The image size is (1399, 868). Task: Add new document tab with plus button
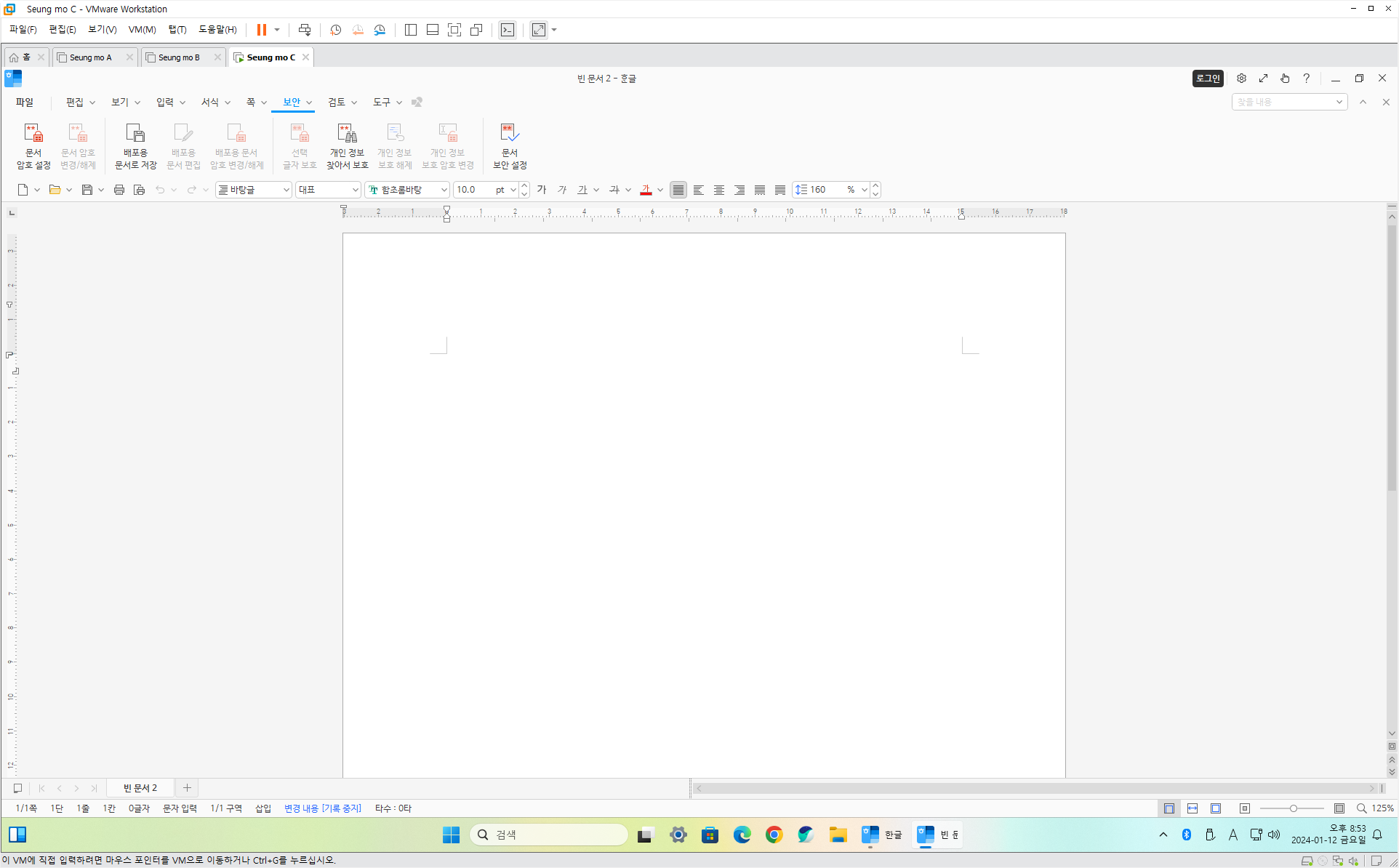click(x=187, y=788)
